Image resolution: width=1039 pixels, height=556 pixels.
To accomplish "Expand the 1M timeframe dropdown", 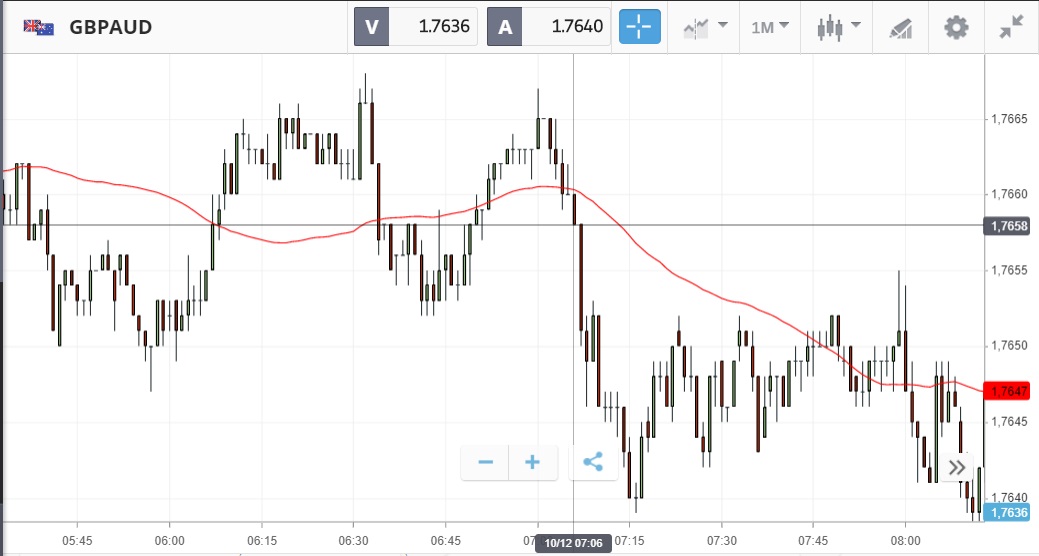I will point(770,27).
